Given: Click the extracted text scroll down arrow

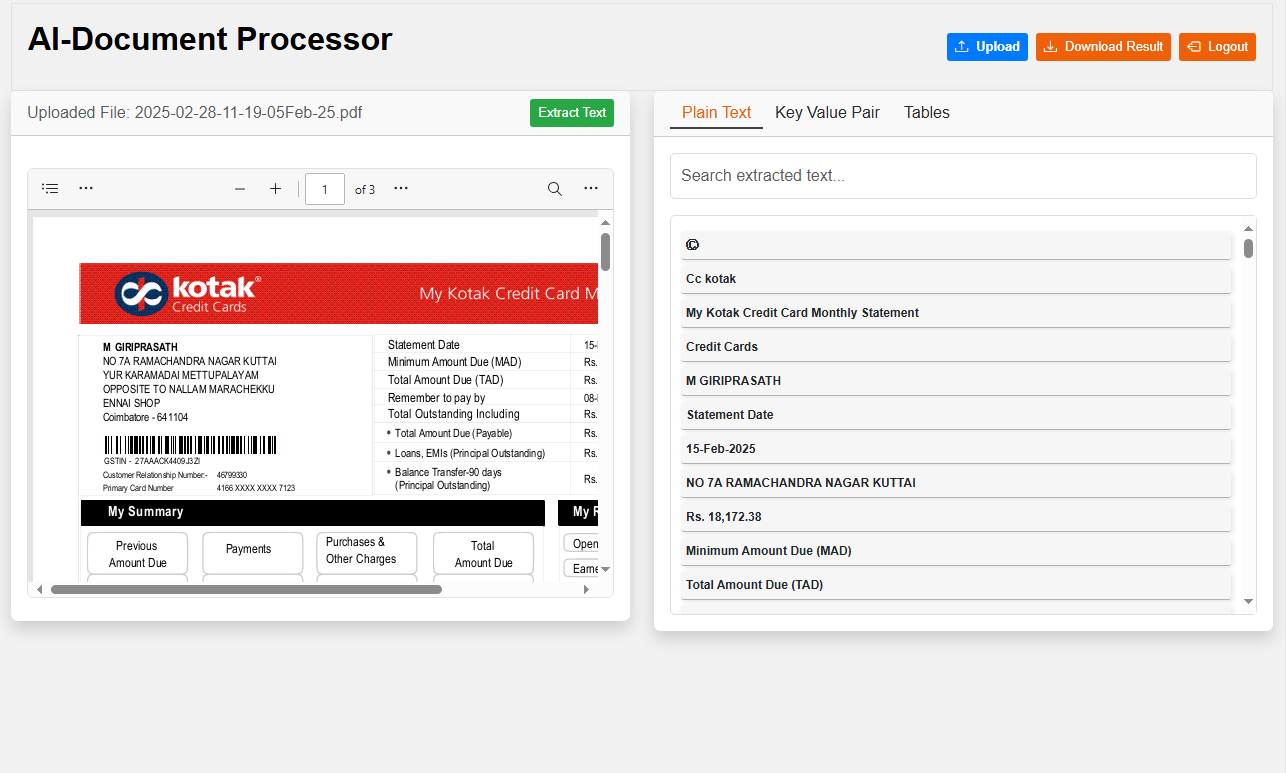Looking at the screenshot, I should [x=1248, y=601].
